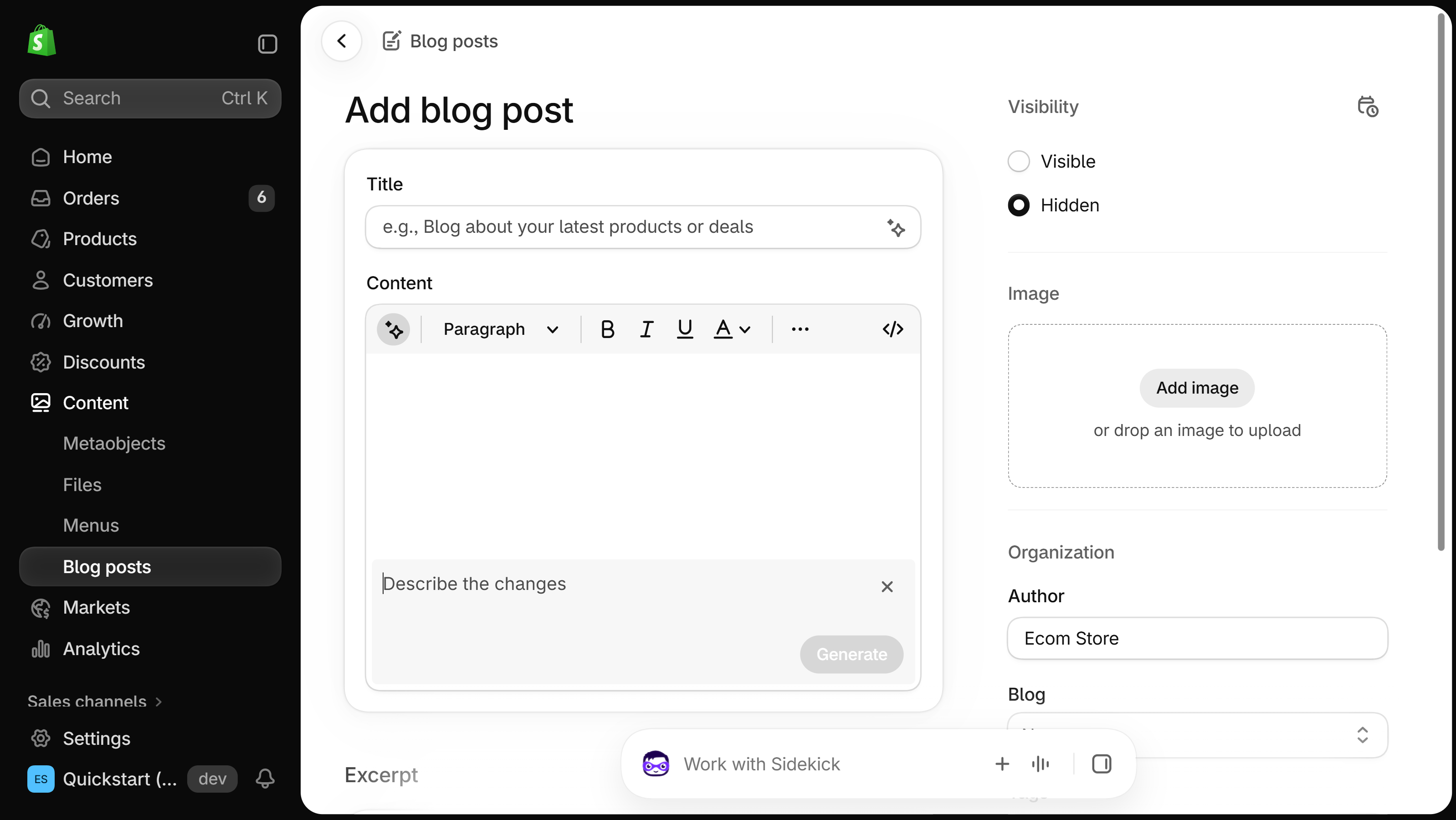Image resolution: width=1456 pixels, height=820 pixels.
Task: Open Products in the sidebar
Action: pos(150,239)
